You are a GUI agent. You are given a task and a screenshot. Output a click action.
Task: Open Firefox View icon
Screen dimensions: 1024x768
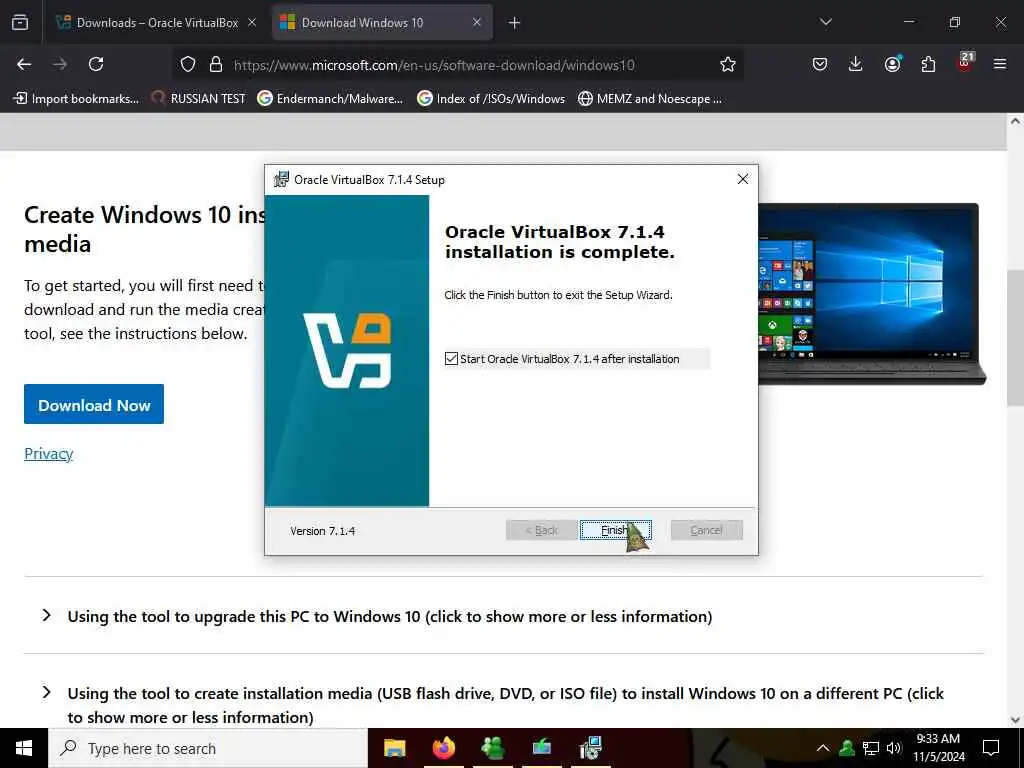(x=20, y=23)
